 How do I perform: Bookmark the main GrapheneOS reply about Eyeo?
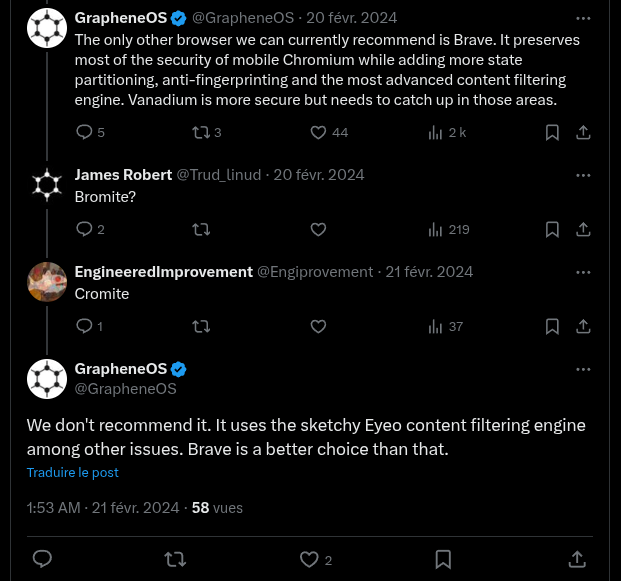(x=443, y=559)
